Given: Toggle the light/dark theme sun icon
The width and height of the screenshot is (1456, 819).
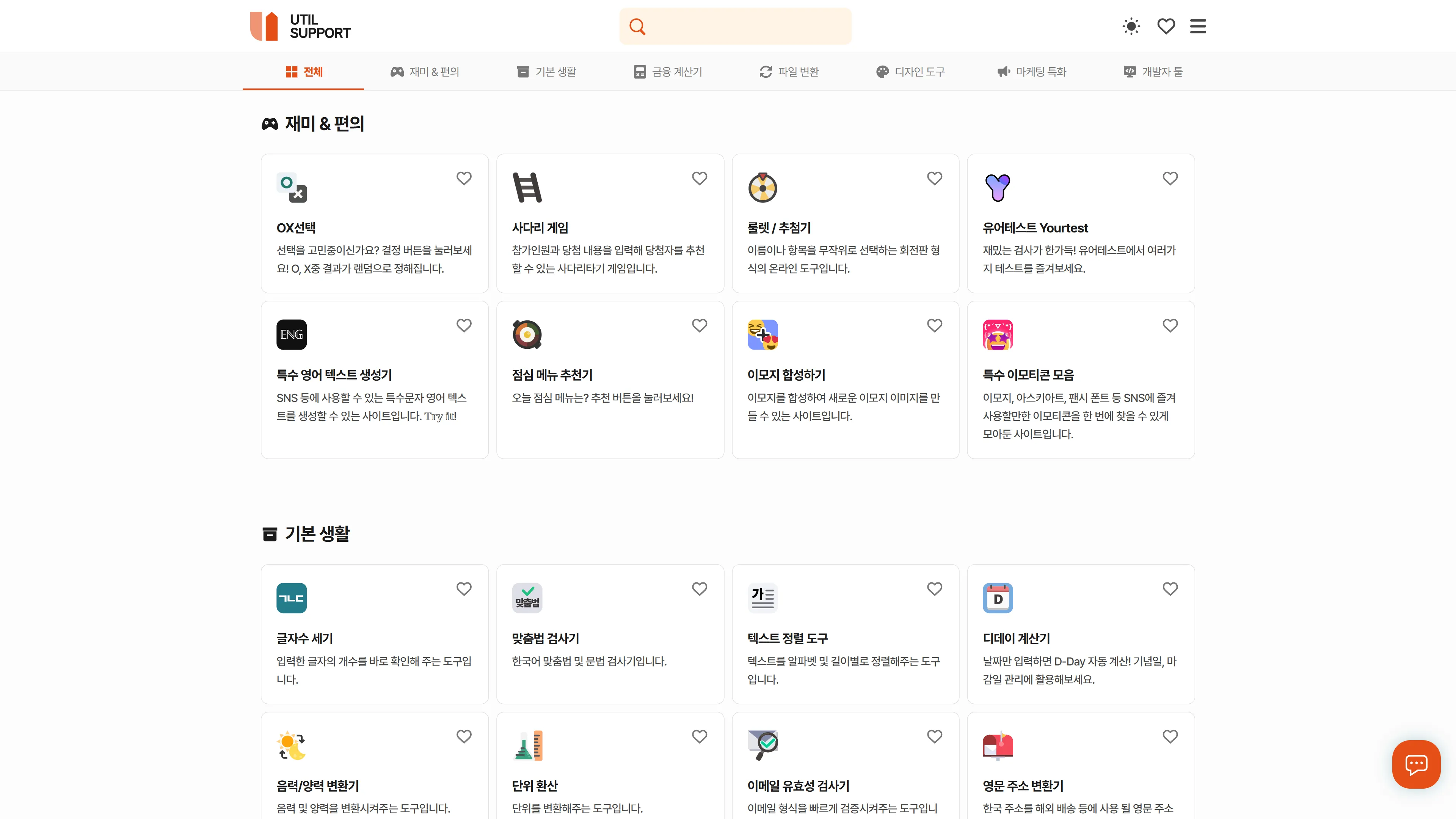Looking at the screenshot, I should 1131,26.
